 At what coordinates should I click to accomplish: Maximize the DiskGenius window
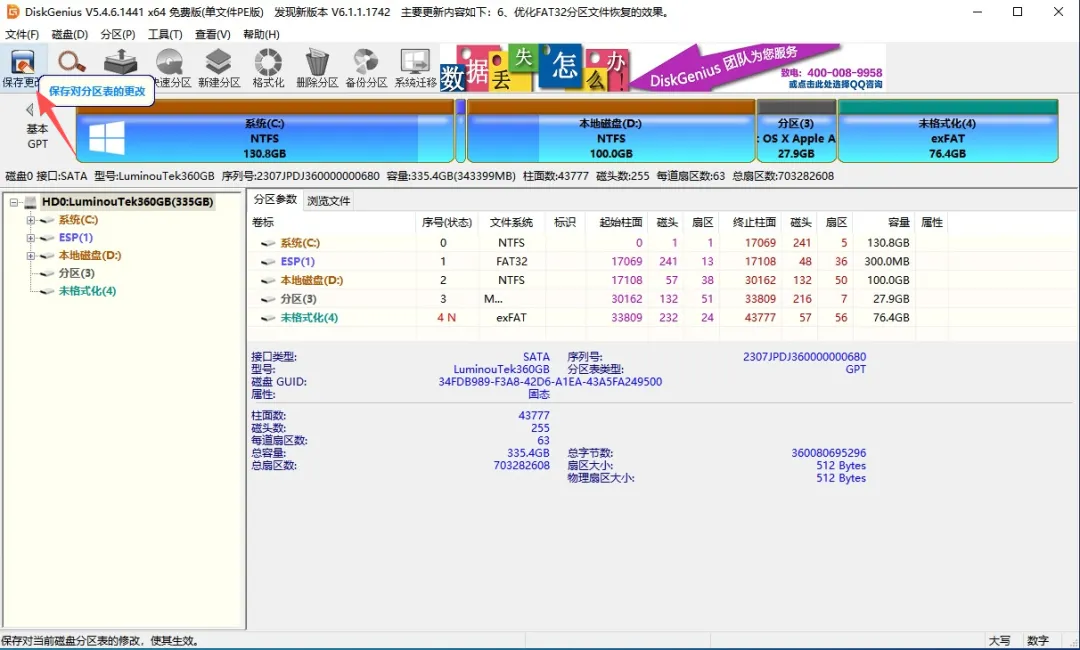point(1017,12)
